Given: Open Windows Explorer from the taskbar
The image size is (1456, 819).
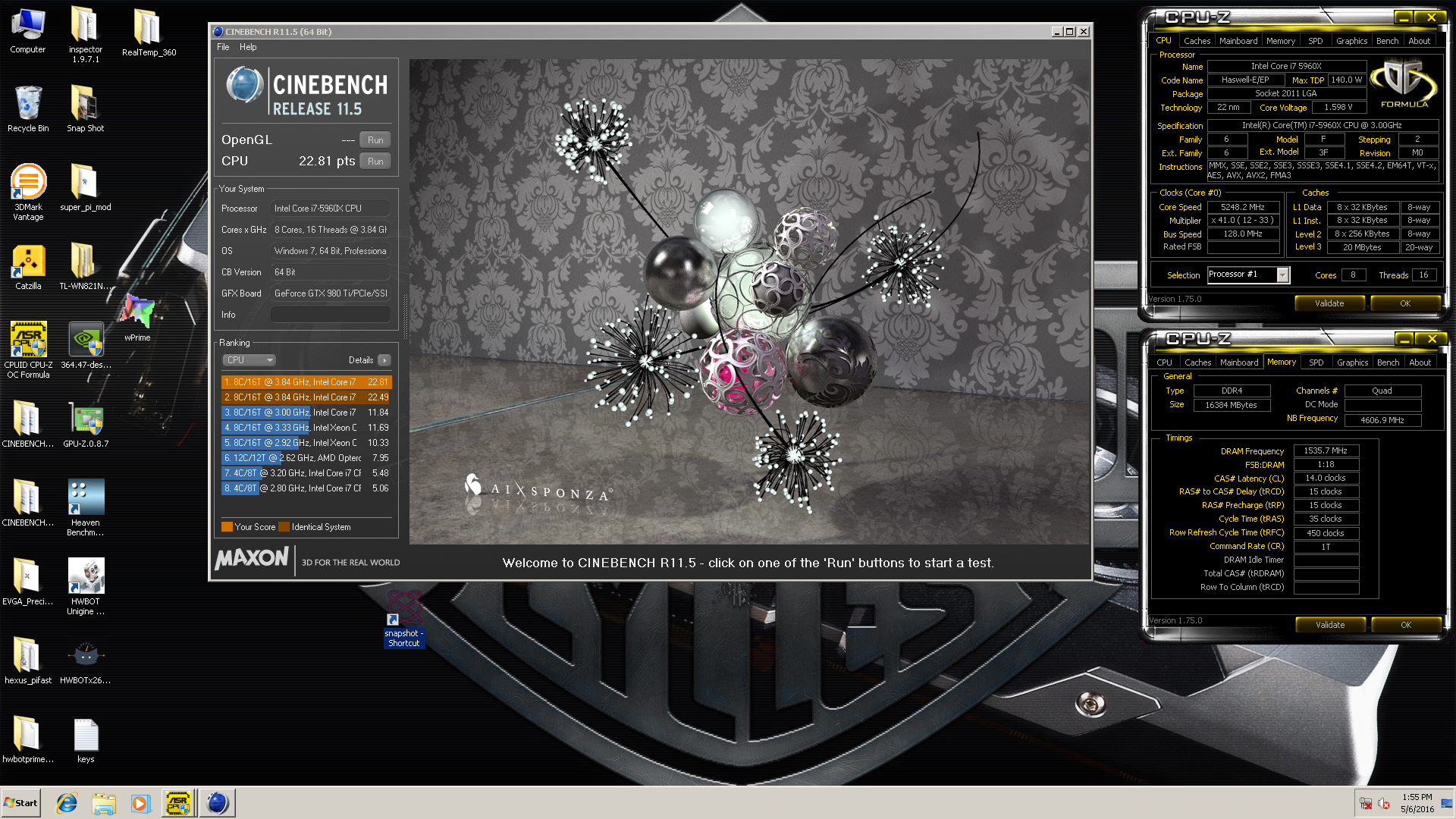Looking at the screenshot, I should [x=104, y=803].
